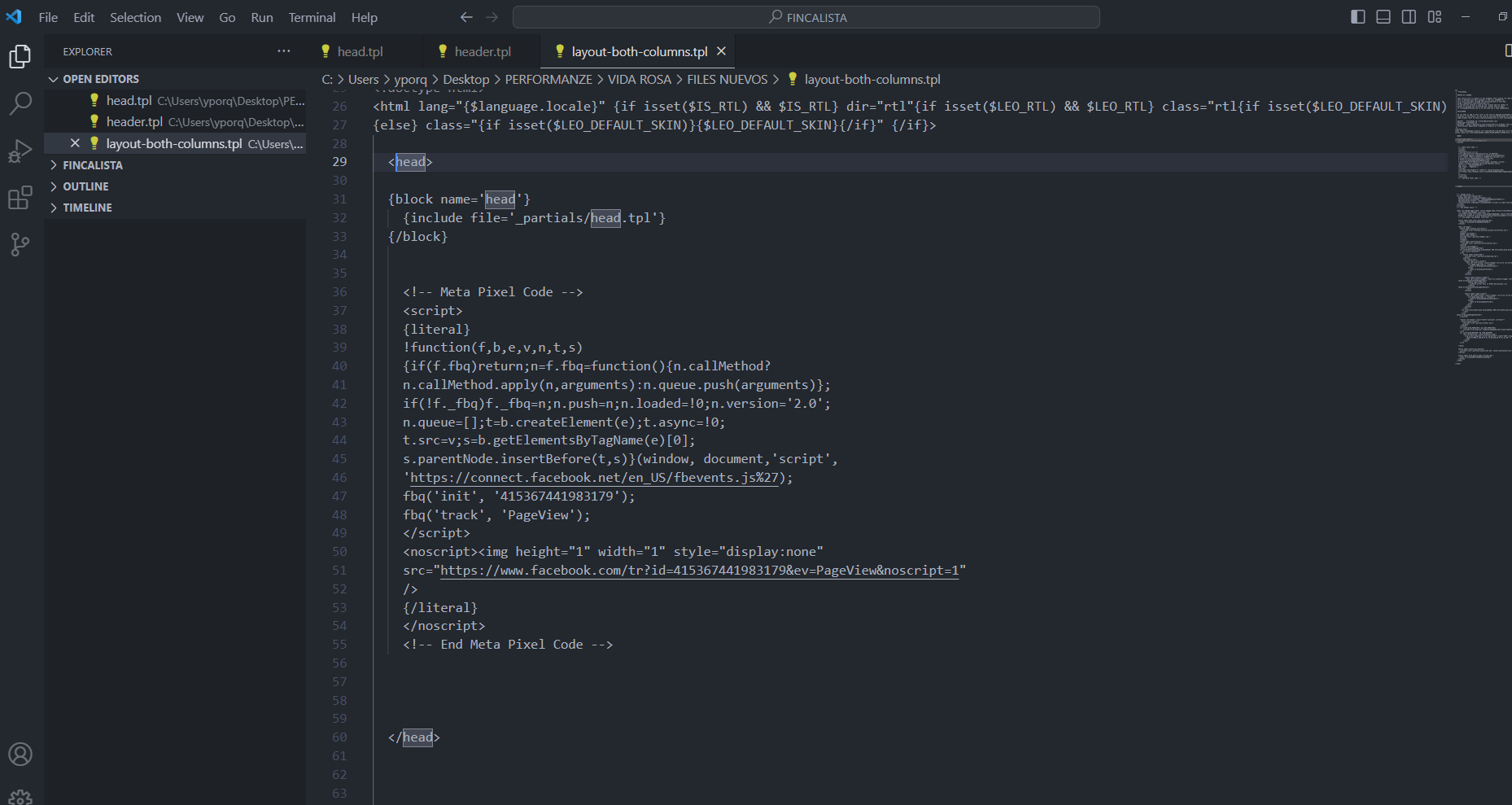The width and height of the screenshot is (1512, 805).
Task: Open Run and Debug view
Action: click(20, 151)
